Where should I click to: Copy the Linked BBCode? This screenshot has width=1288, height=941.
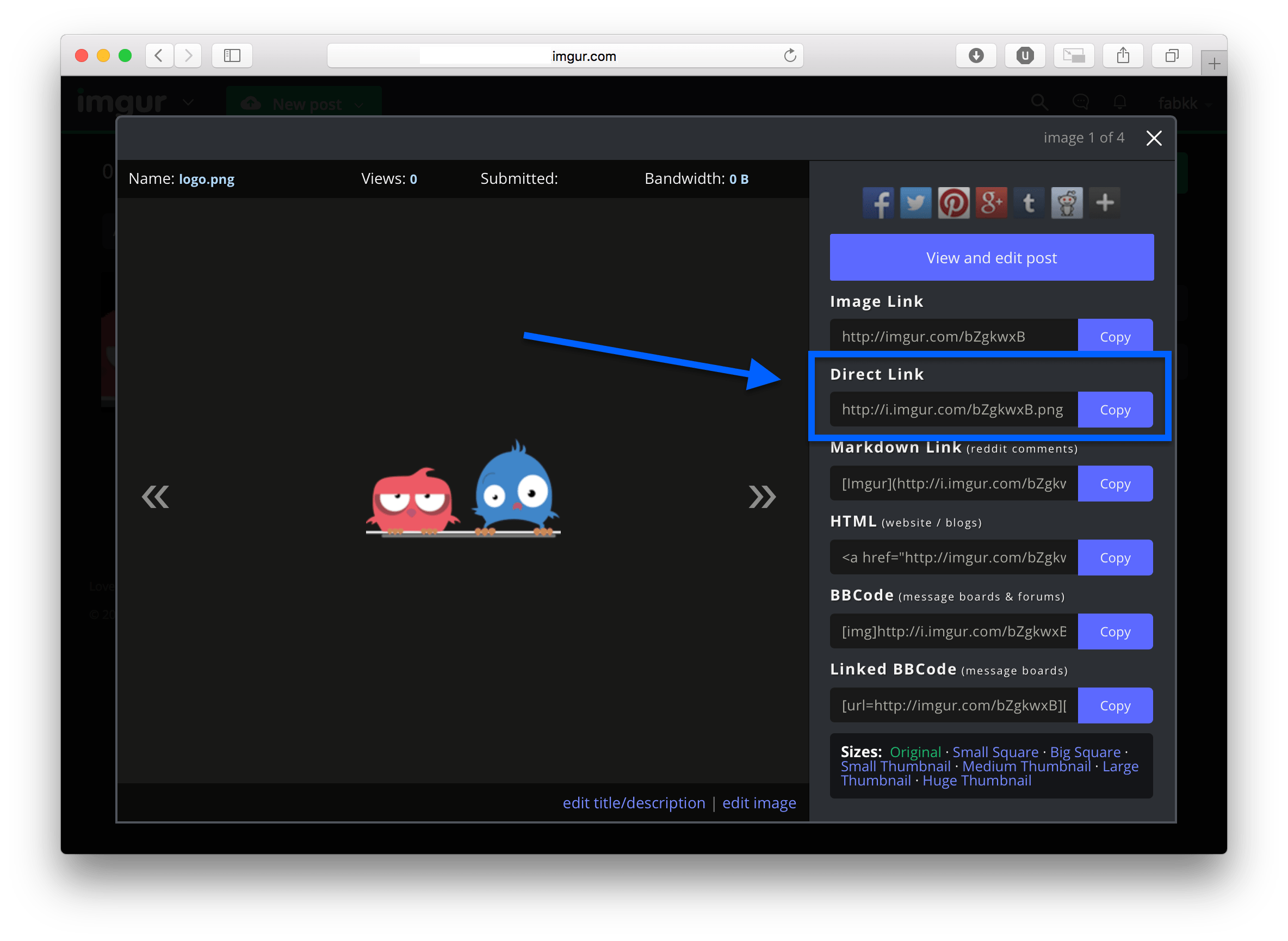pyautogui.click(x=1115, y=706)
